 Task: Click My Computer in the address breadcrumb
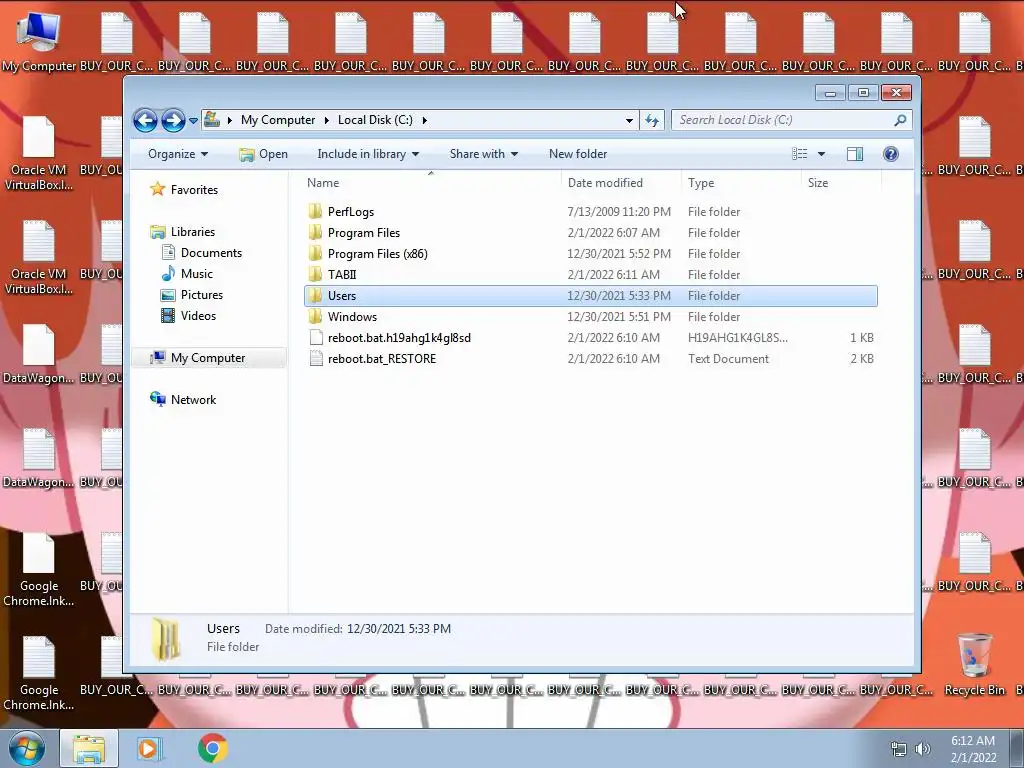pos(278,120)
